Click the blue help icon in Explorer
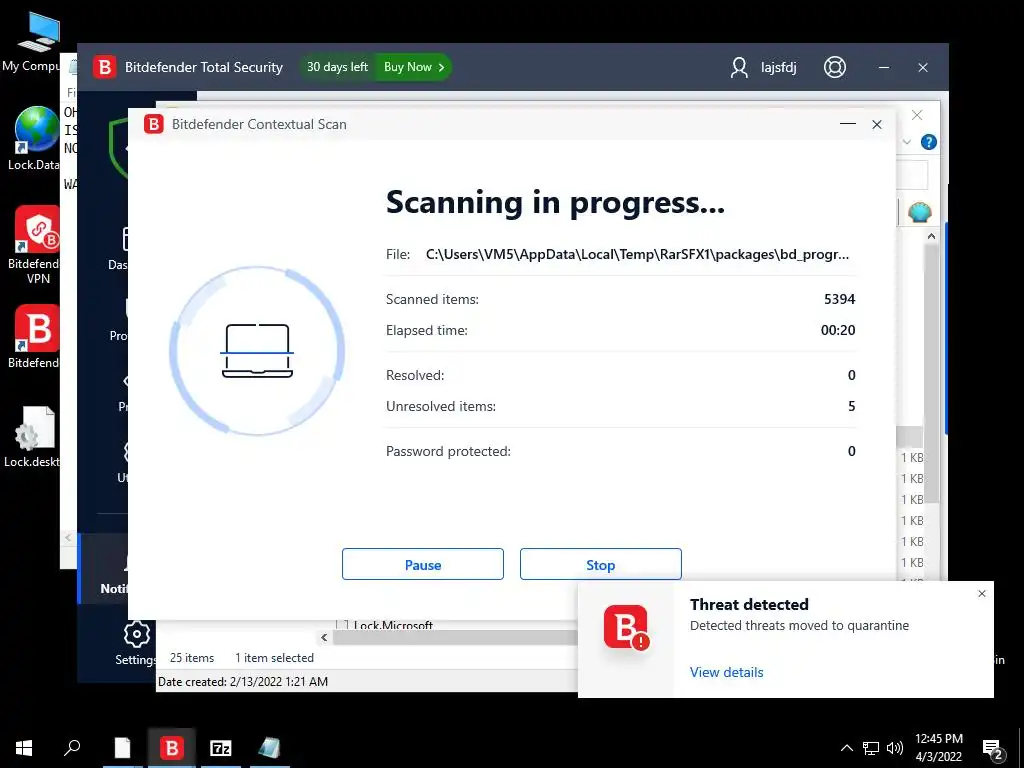This screenshot has height=768, width=1024. click(x=928, y=142)
